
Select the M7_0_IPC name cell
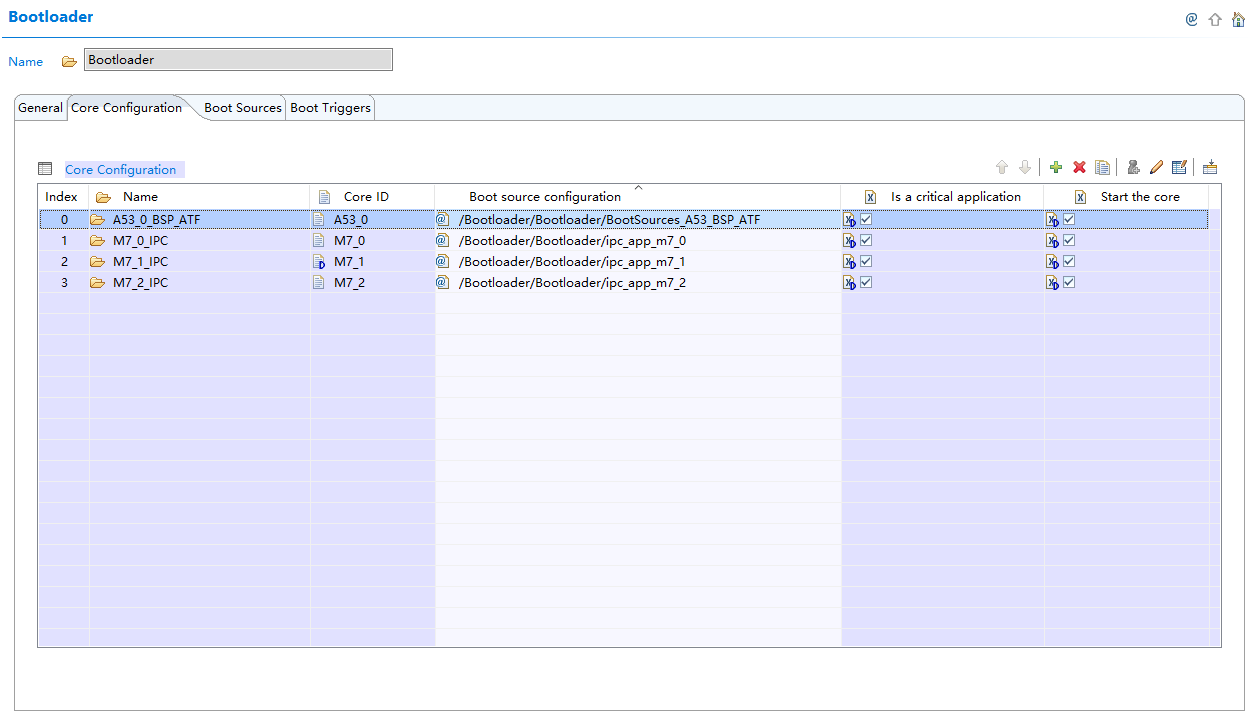tap(200, 241)
